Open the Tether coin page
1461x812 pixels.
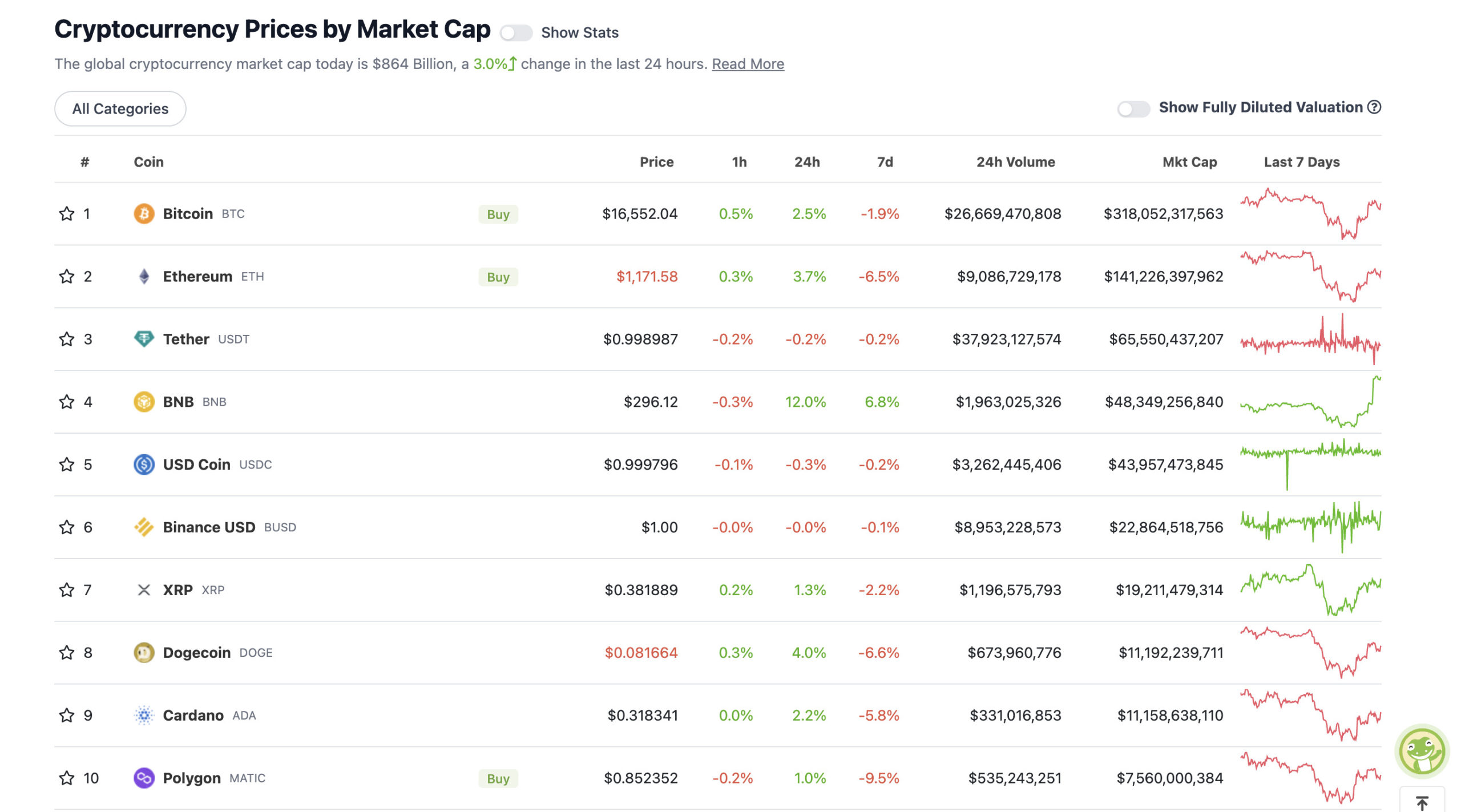point(186,340)
